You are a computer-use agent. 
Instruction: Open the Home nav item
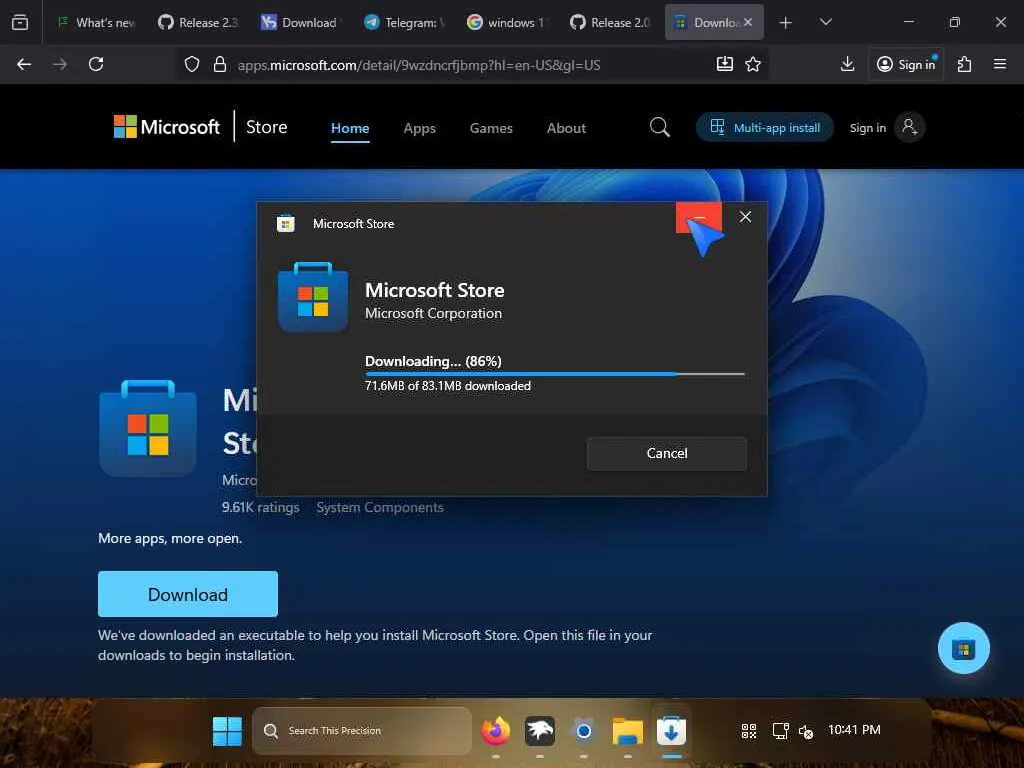(x=350, y=128)
